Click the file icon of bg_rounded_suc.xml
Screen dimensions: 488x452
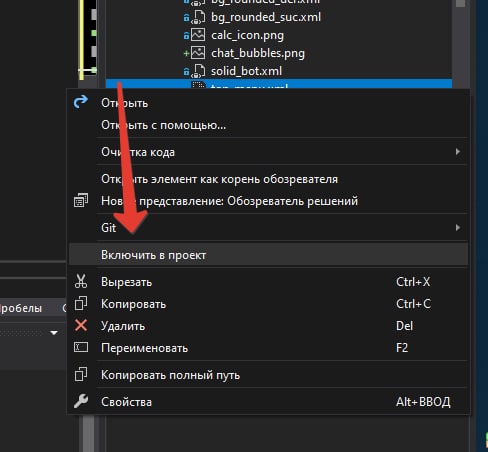198,17
